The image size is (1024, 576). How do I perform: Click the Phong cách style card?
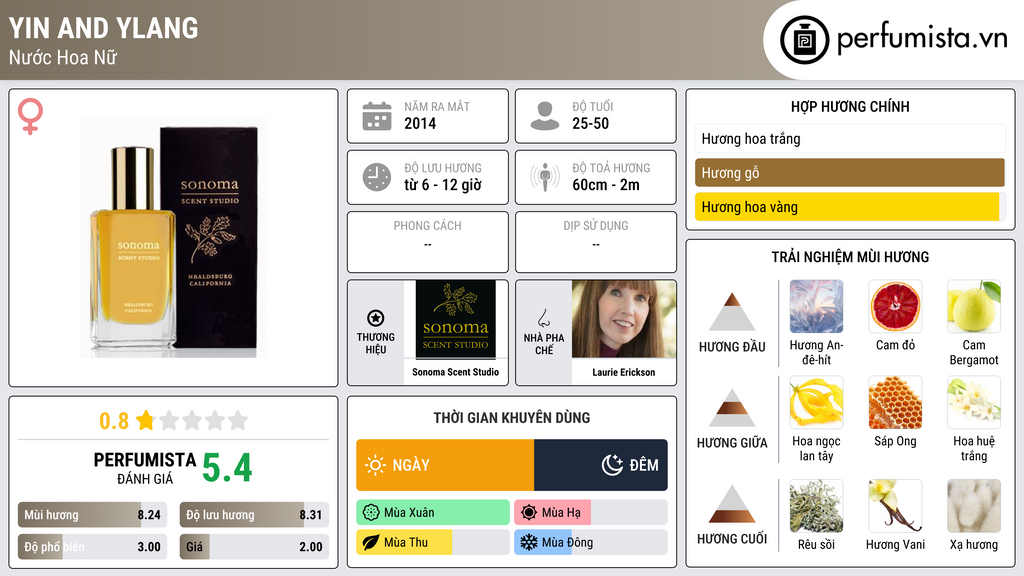click(428, 242)
